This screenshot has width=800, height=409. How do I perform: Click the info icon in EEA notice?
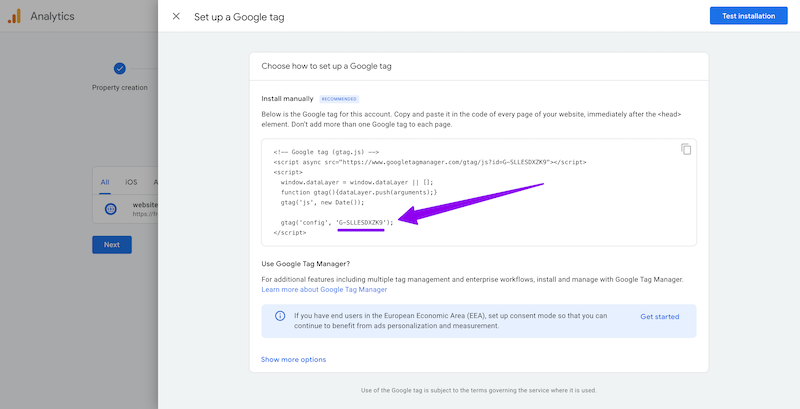[280, 316]
